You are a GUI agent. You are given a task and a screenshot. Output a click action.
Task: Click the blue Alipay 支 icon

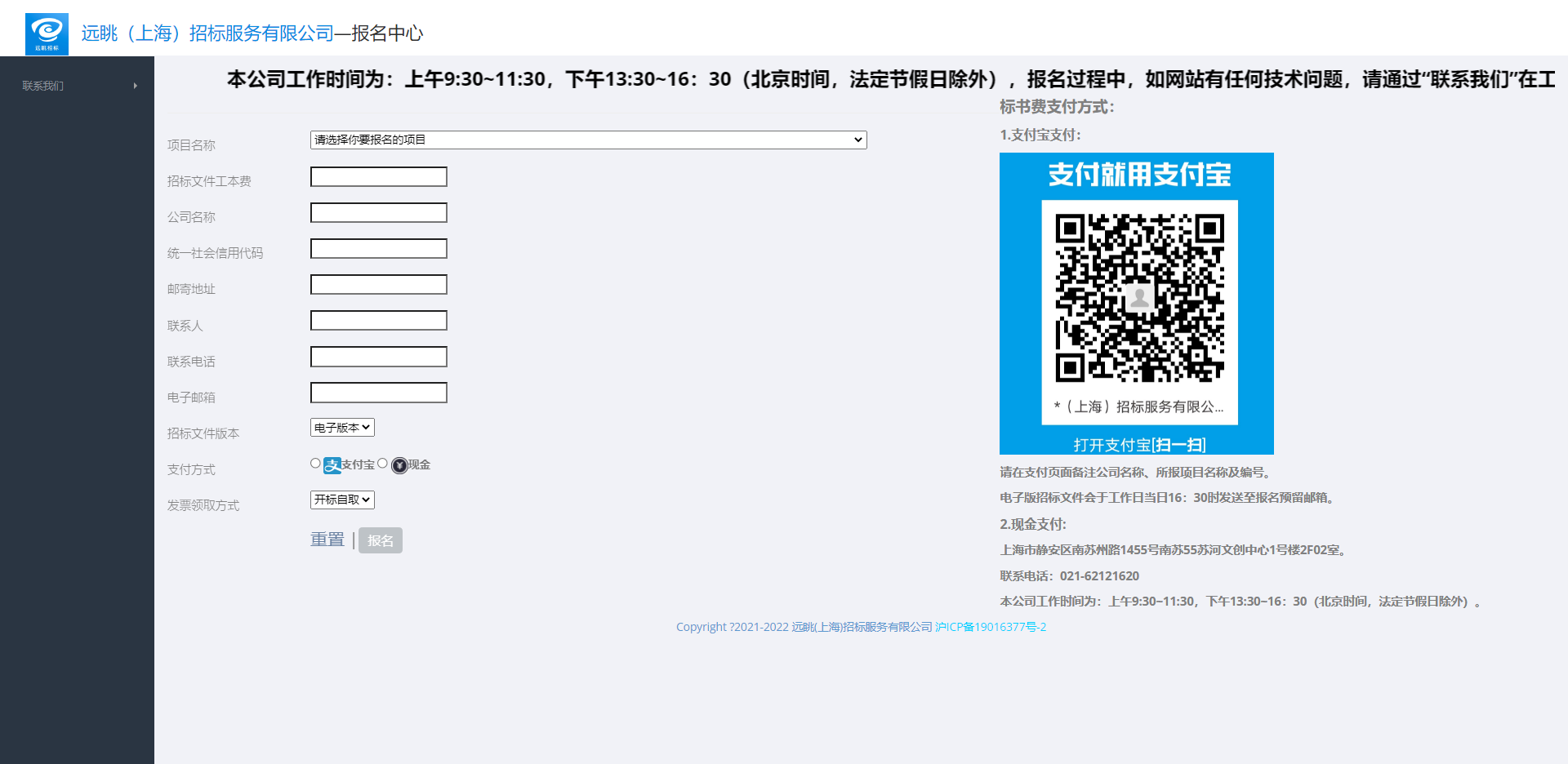pyautogui.click(x=332, y=465)
